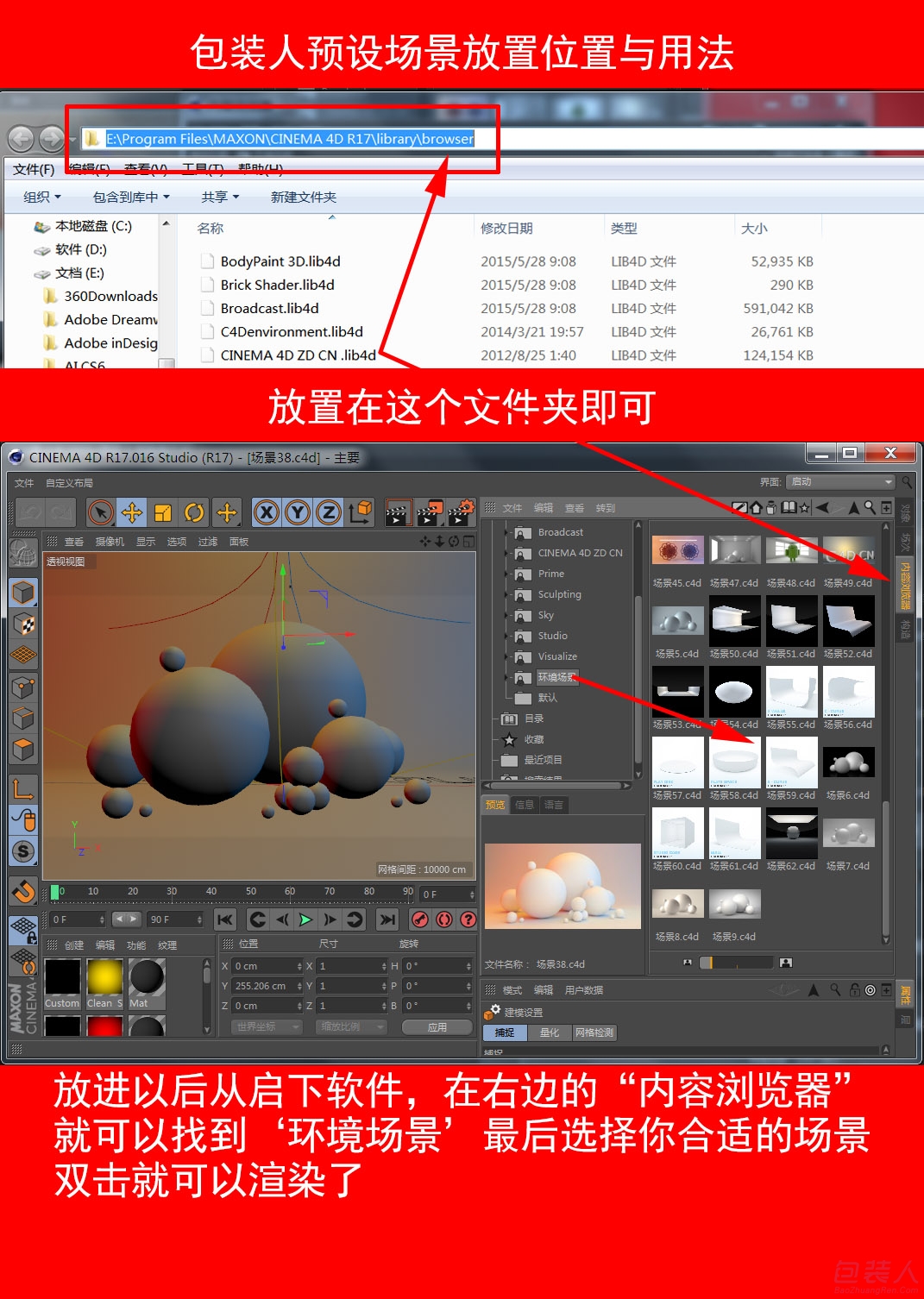924x1299 pixels.
Task: Click the last-used tool cross icon
Action: (227, 512)
